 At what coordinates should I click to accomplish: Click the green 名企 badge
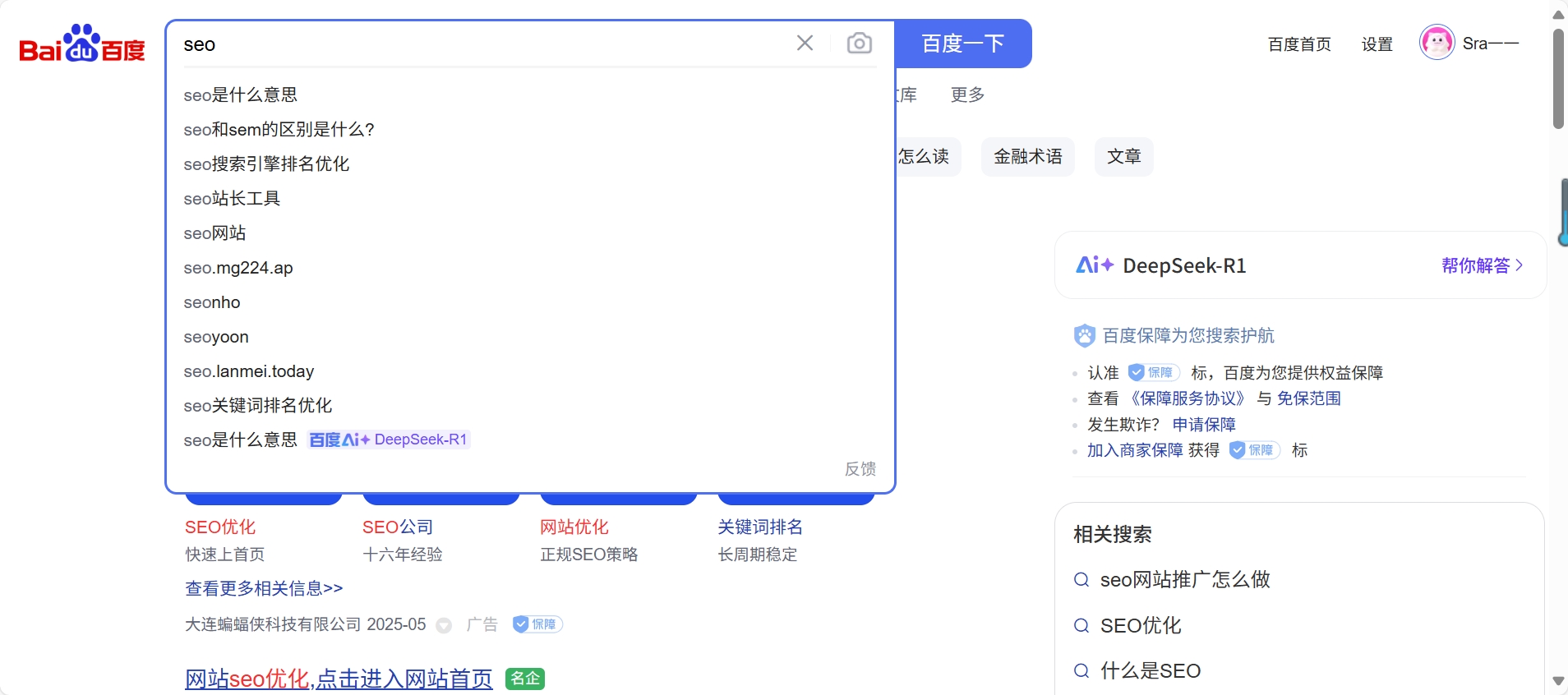click(x=525, y=679)
